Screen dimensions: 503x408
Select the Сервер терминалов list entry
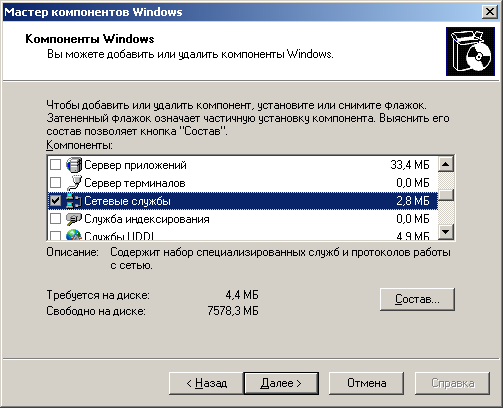[242, 183]
